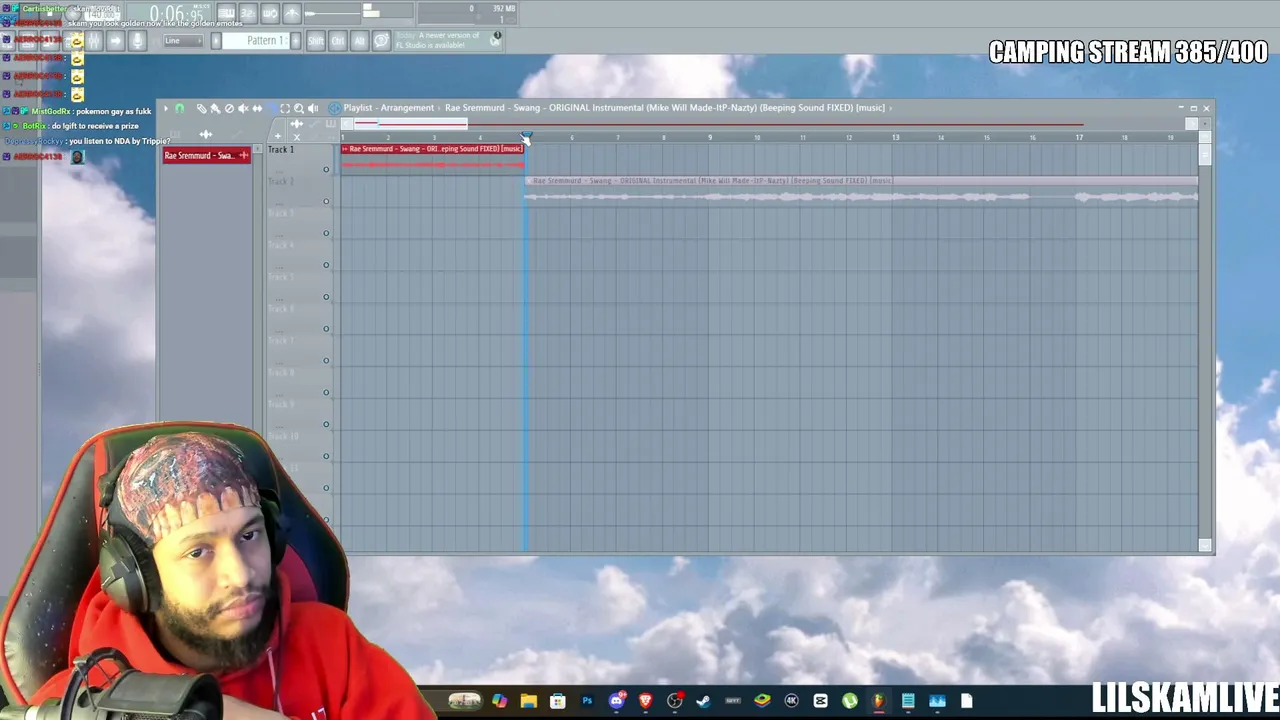The width and height of the screenshot is (1280, 720).
Task: Select the Playback speaker tool
Action: pyautogui.click(x=313, y=108)
